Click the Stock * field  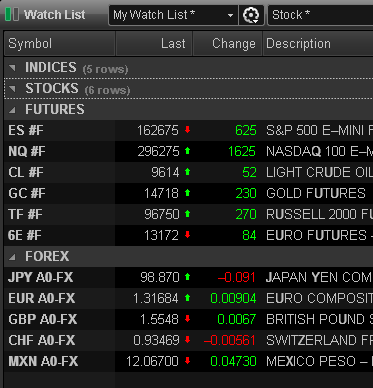point(320,15)
